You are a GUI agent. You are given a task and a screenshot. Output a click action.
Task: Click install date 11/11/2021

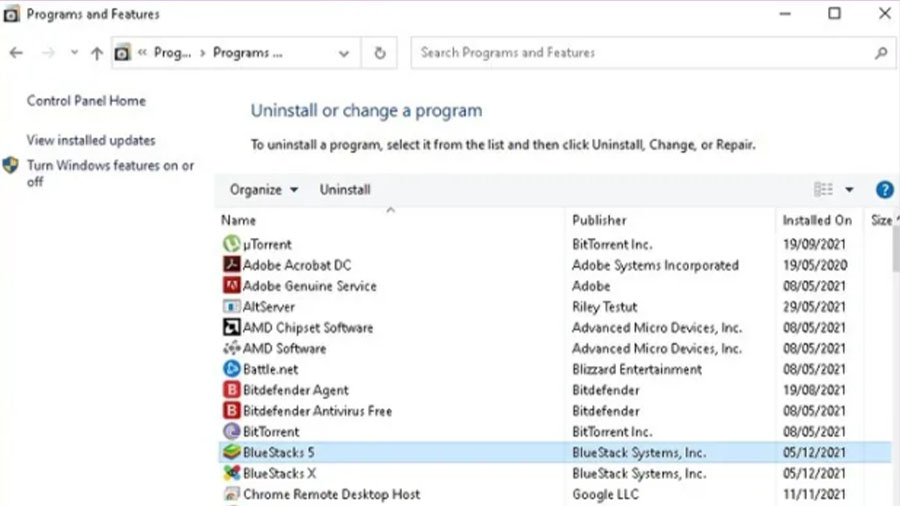coord(814,494)
